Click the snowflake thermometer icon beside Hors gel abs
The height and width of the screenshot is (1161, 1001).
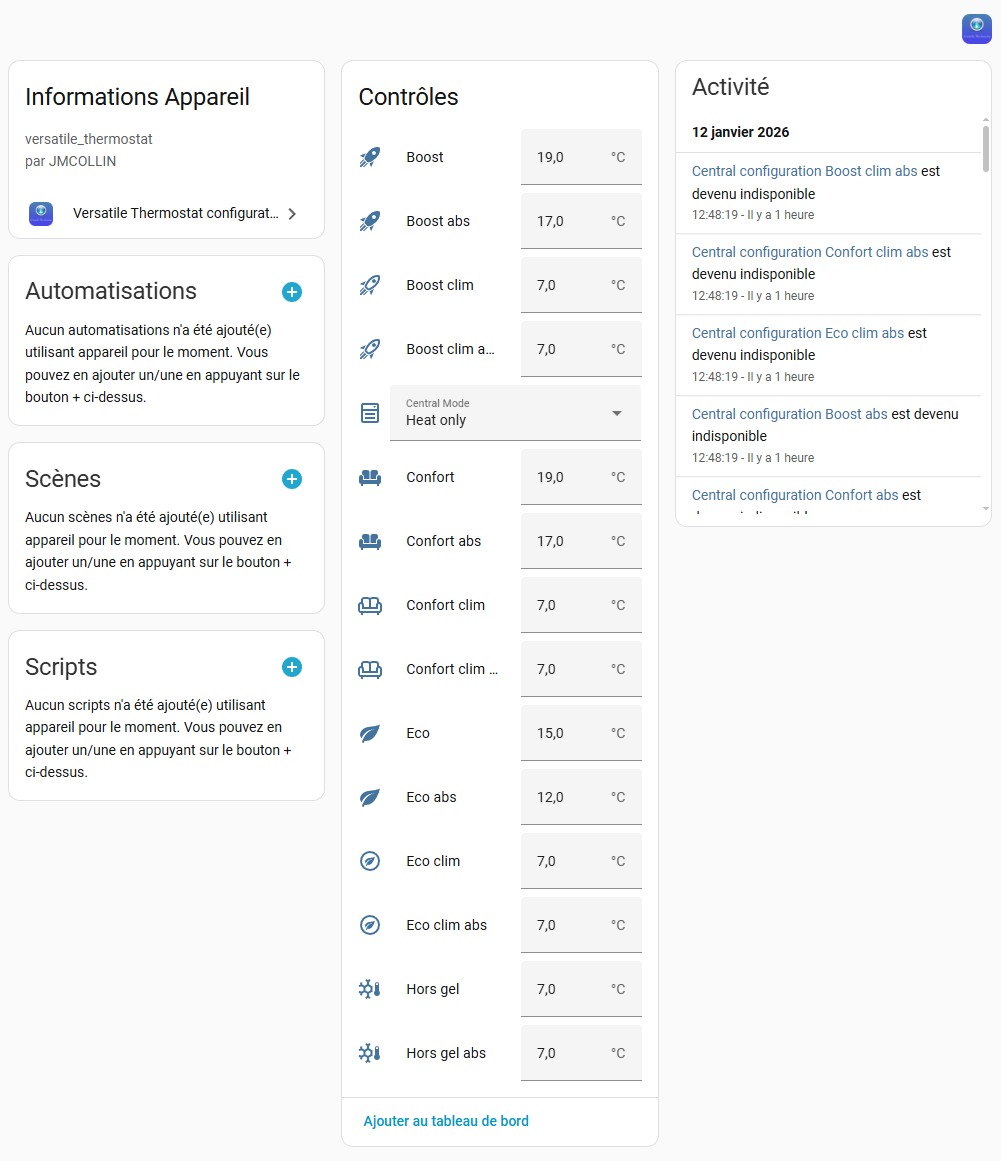tap(369, 1053)
